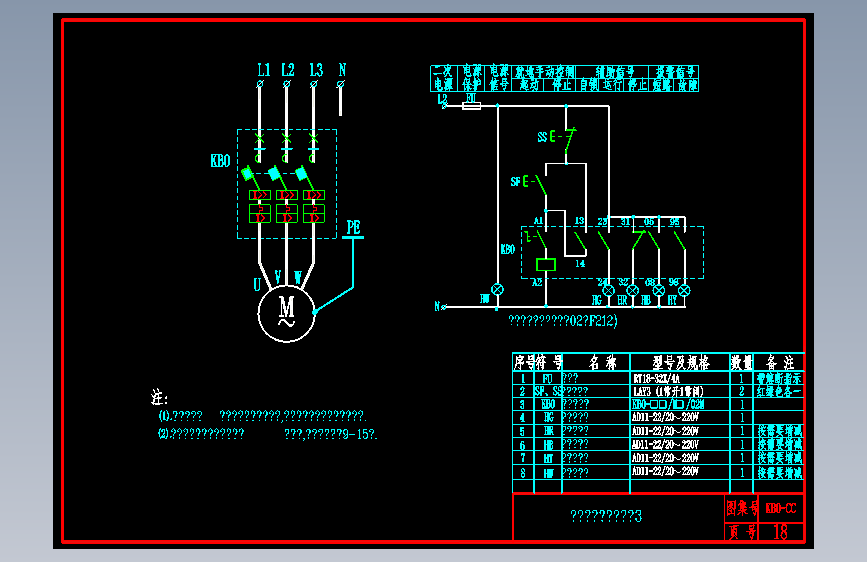Select the green KB0 coil rectangle above A2
867x562 pixels.
tap(546, 265)
